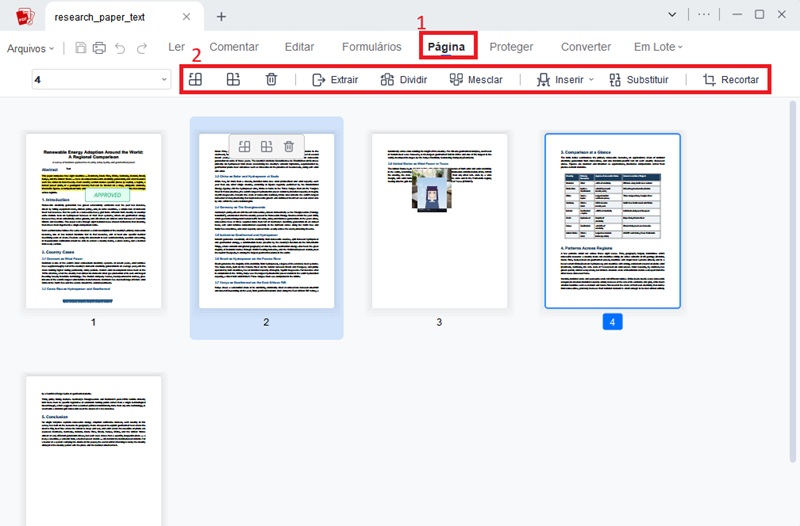Image resolution: width=800 pixels, height=526 pixels.
Task: Open the Arquivos menu
Action: pyautogui.click(x=30, y=48)
